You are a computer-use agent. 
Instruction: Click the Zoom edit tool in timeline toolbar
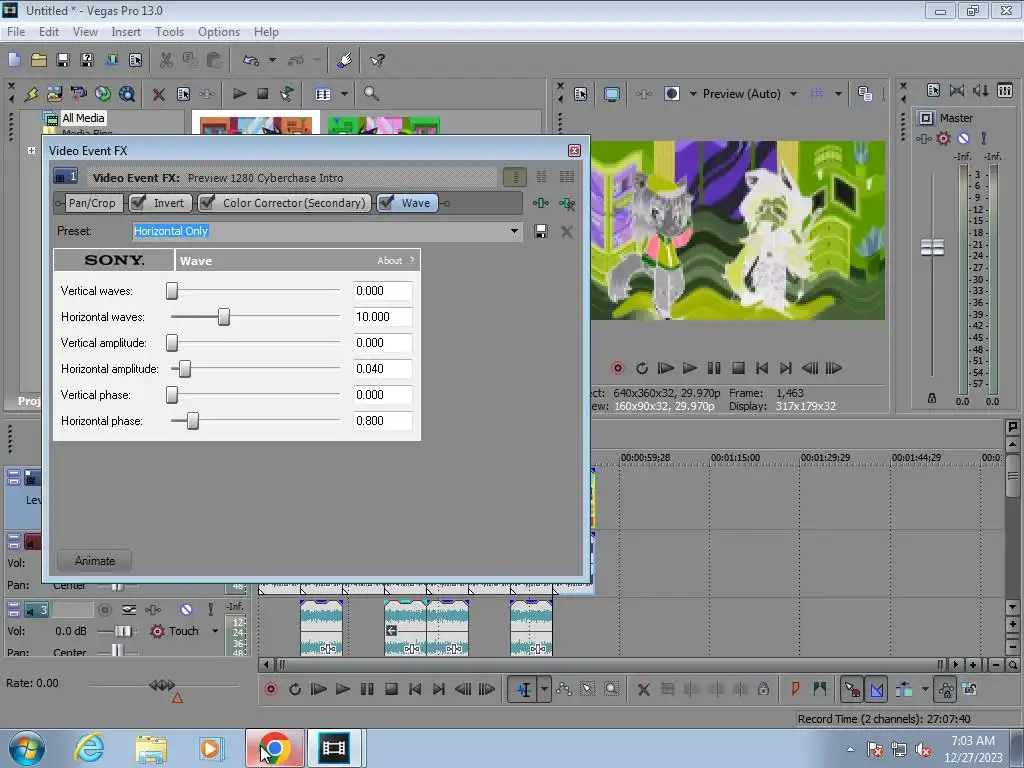(611, 689)
